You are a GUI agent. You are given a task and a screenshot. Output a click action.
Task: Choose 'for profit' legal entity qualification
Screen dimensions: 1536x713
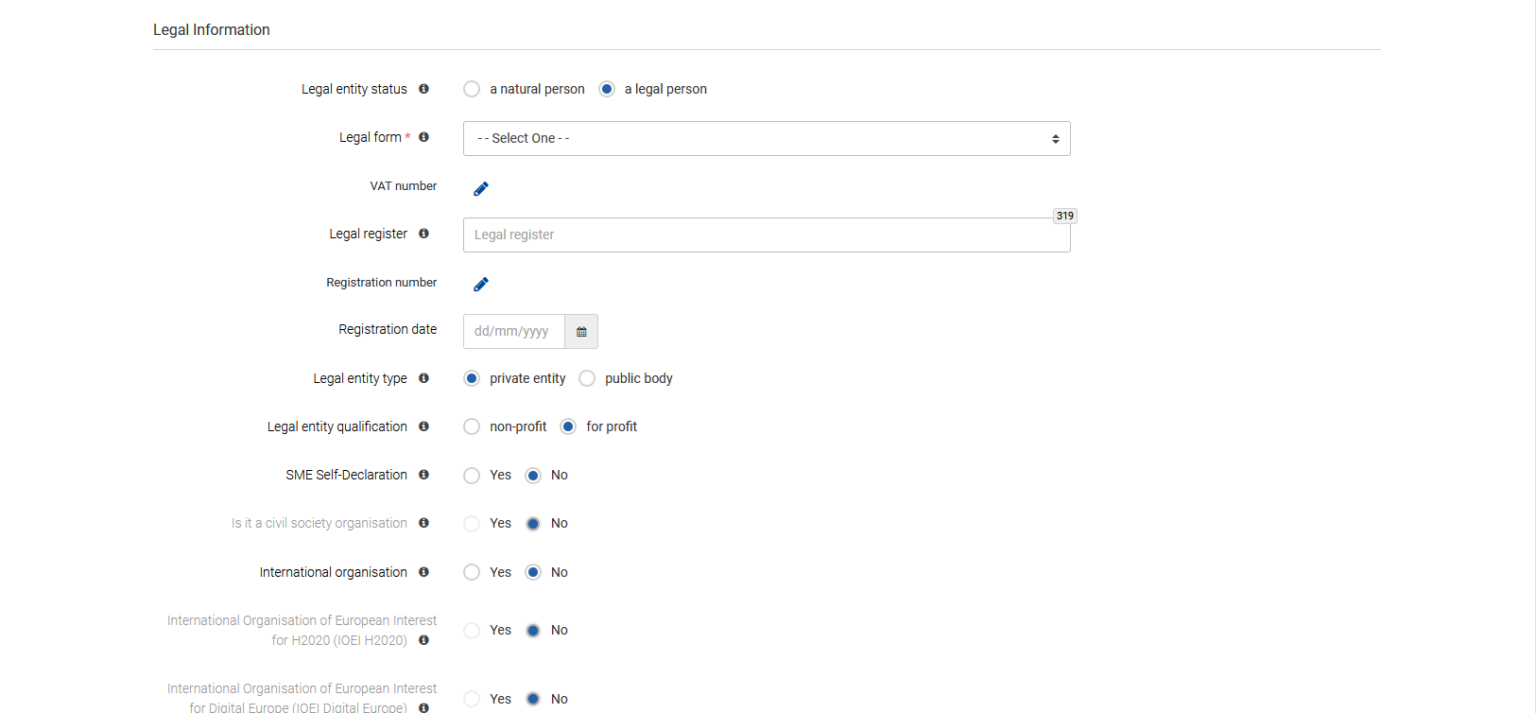[x=568, y=427]
